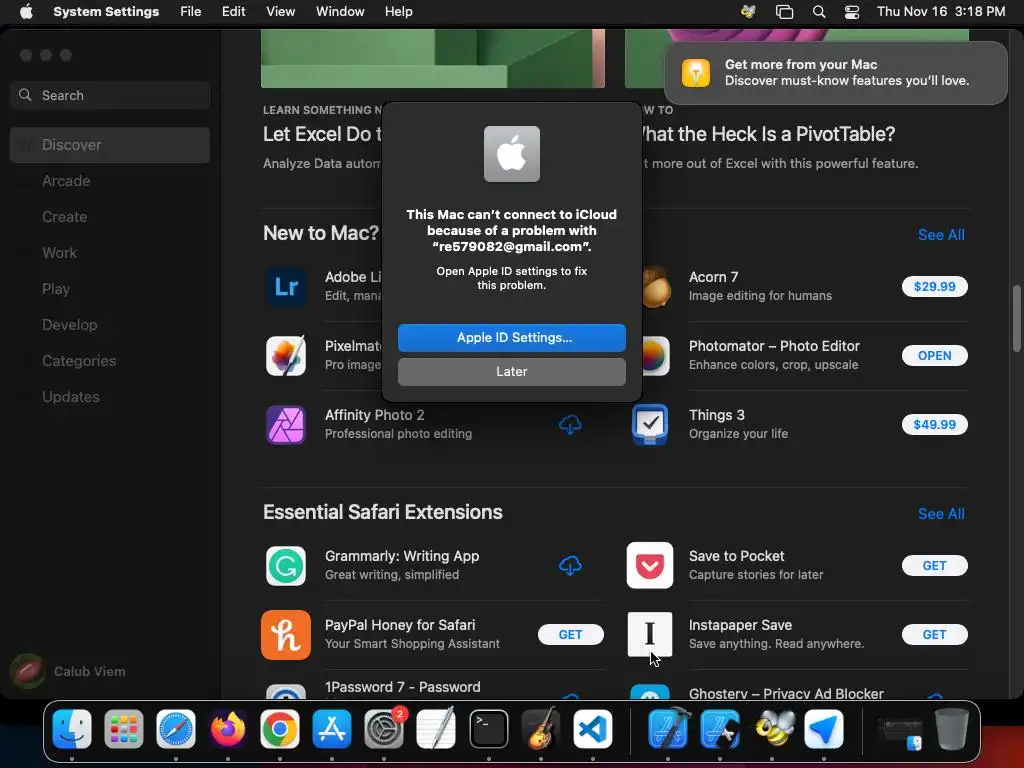Open the Affinity Photo 2 app icon
Screen dimensions: 1024x768
(286, 424)
